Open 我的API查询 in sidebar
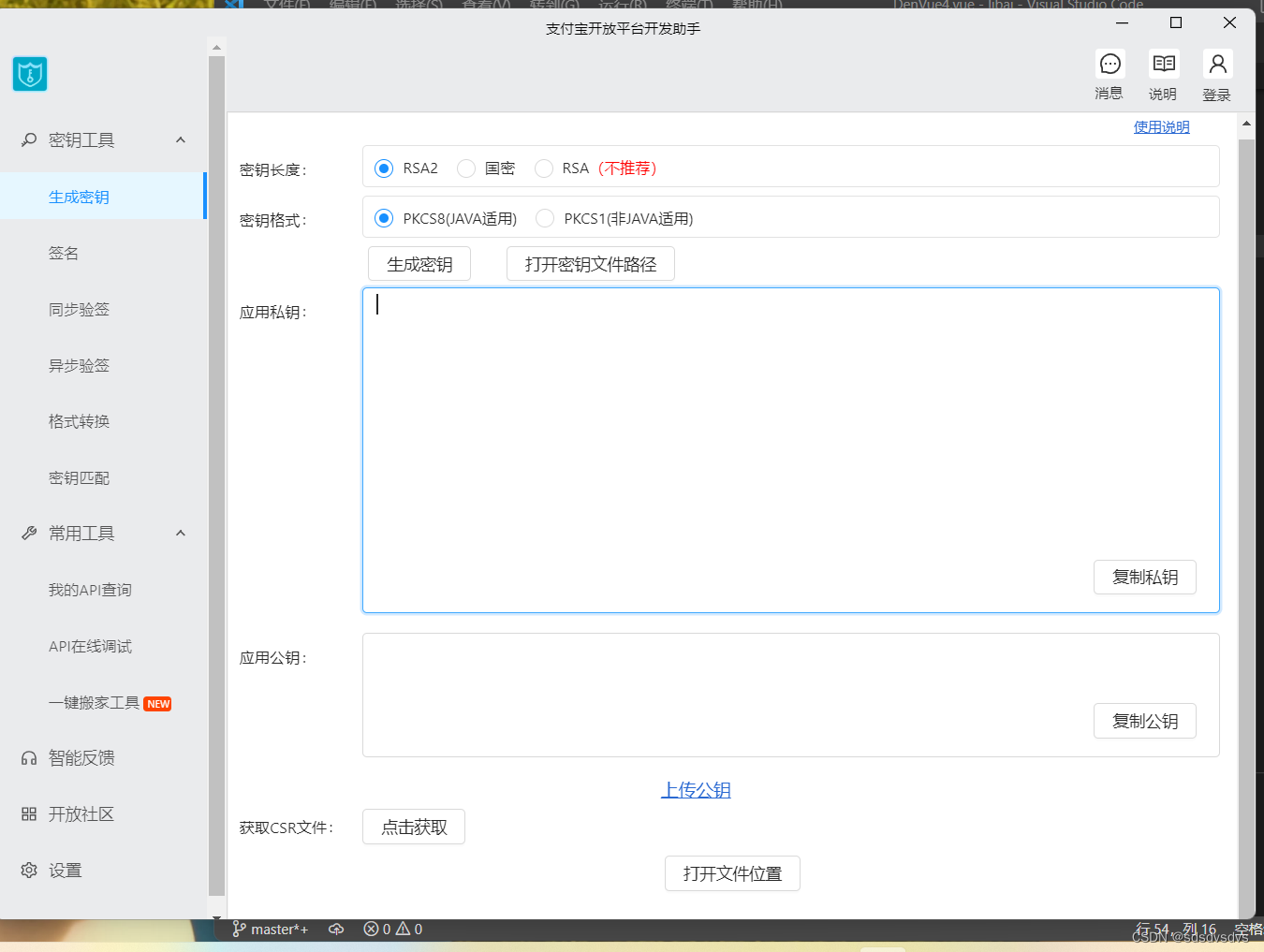The height and width of the screenshot is (952, 1264). coord(103,590)
